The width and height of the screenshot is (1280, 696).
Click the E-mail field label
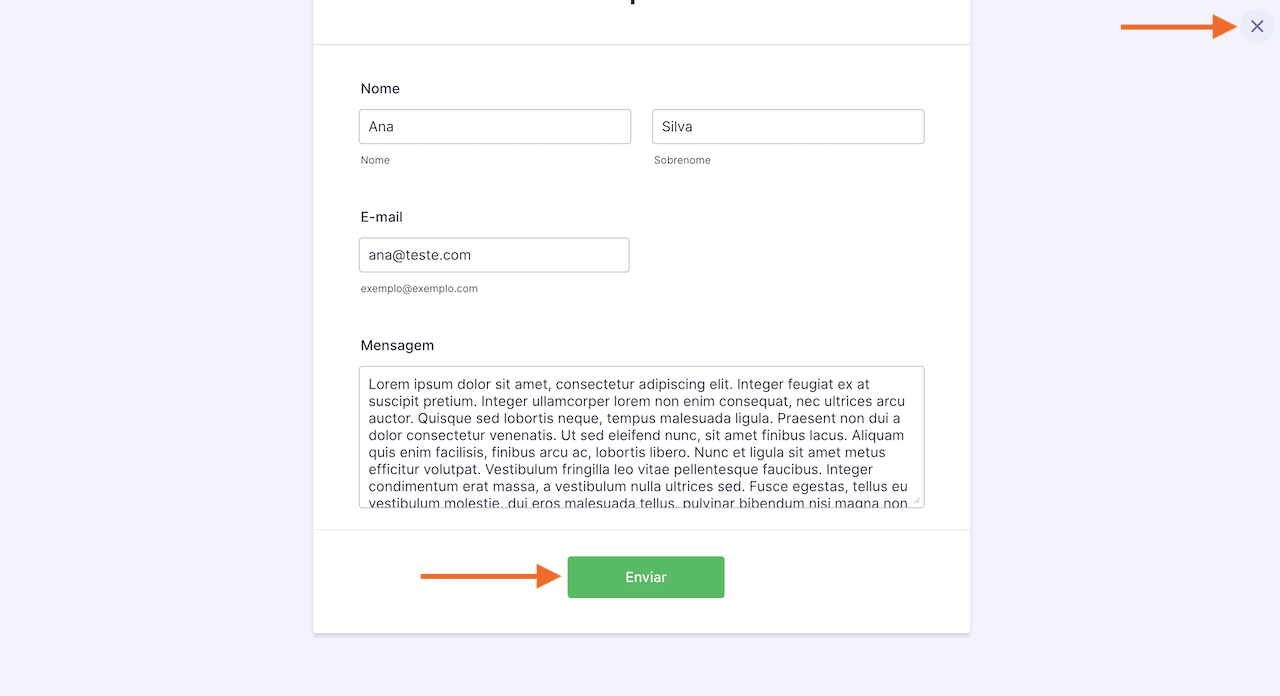point(381,217)
